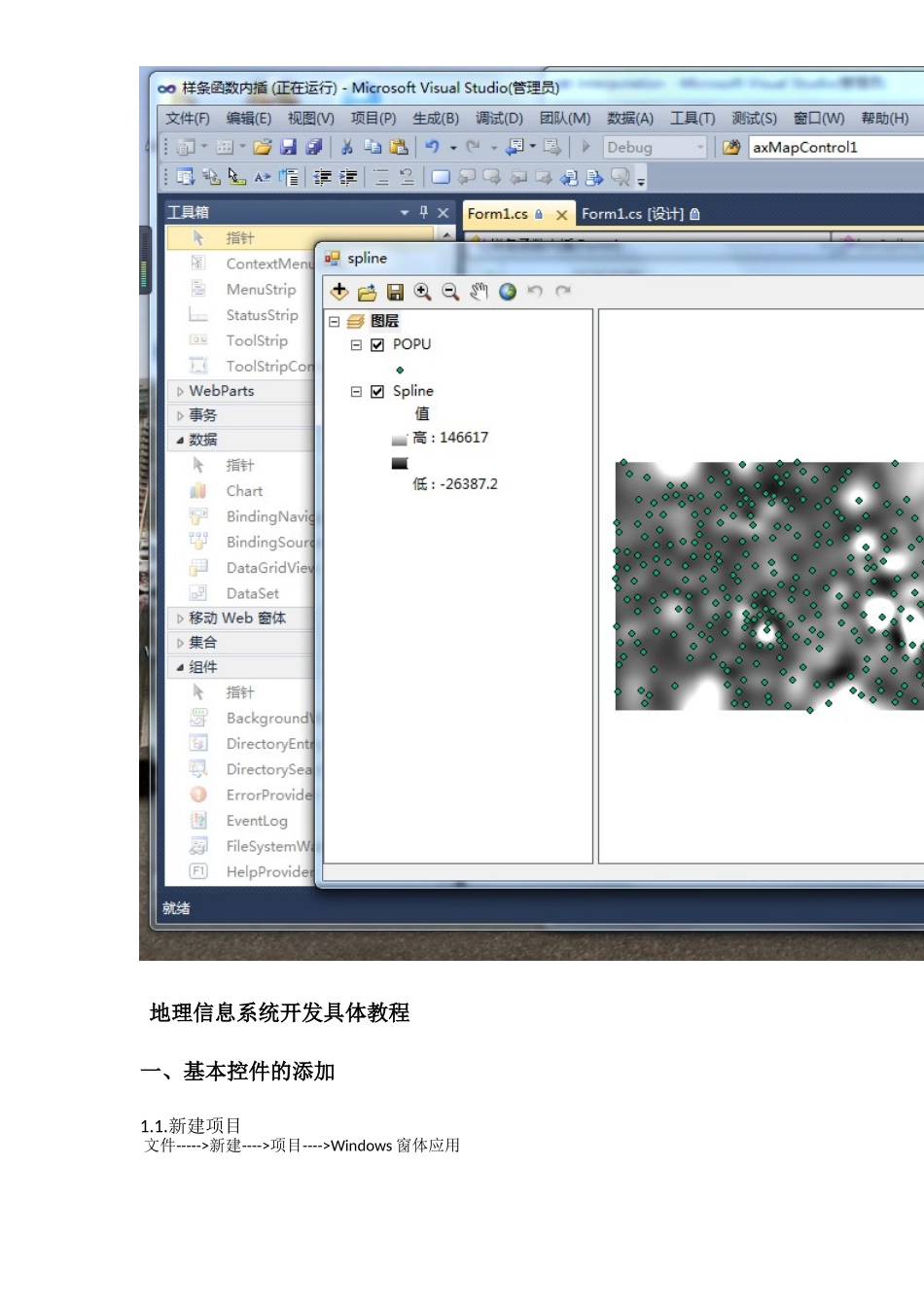Click the Save icon in Visual Studio toolbar
Screen dimensions: 924x1307
[x=288, y=147]
